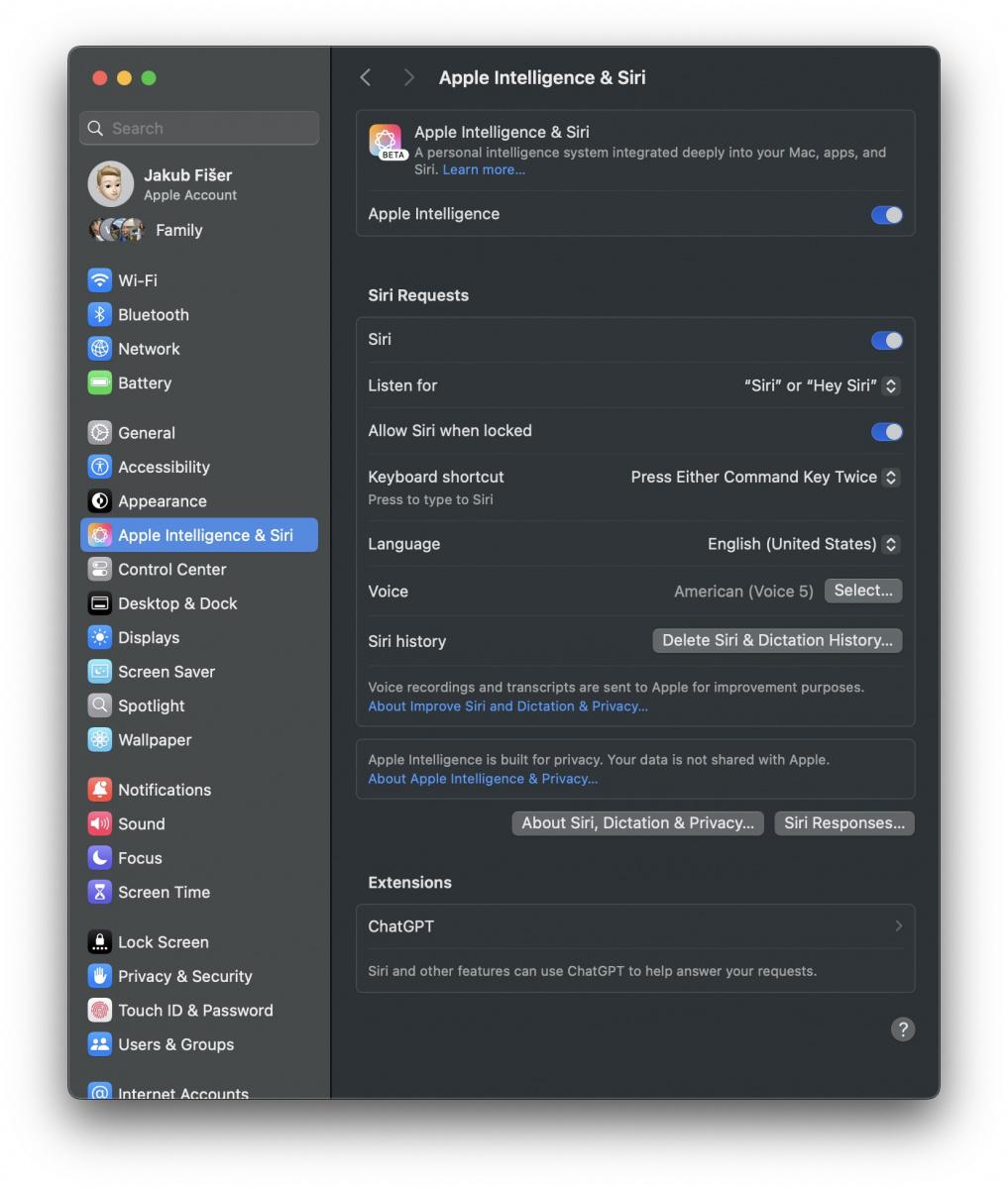
Task: Click the Users & Groups icon
Action: pyautogui.click(x=99, y=1044)
